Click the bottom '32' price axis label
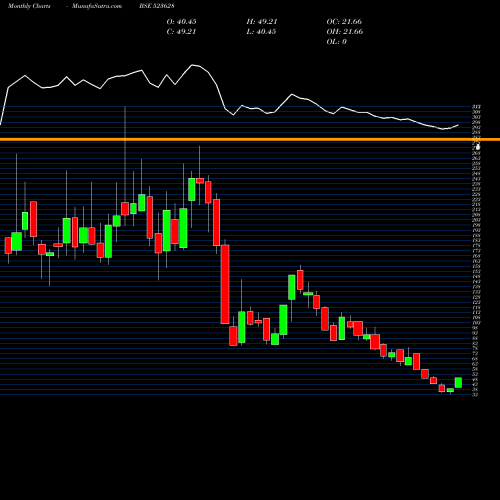Screen dimensions: 500x500 coord(475,395)
